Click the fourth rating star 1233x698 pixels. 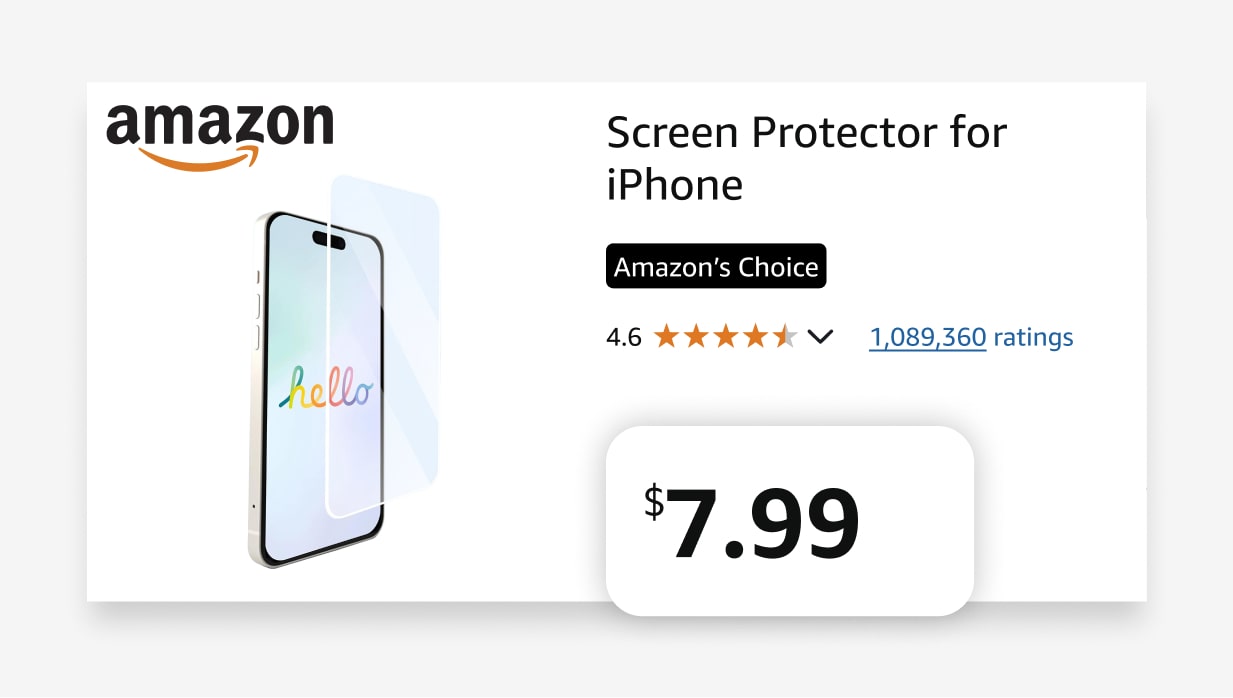coord(755,337)
